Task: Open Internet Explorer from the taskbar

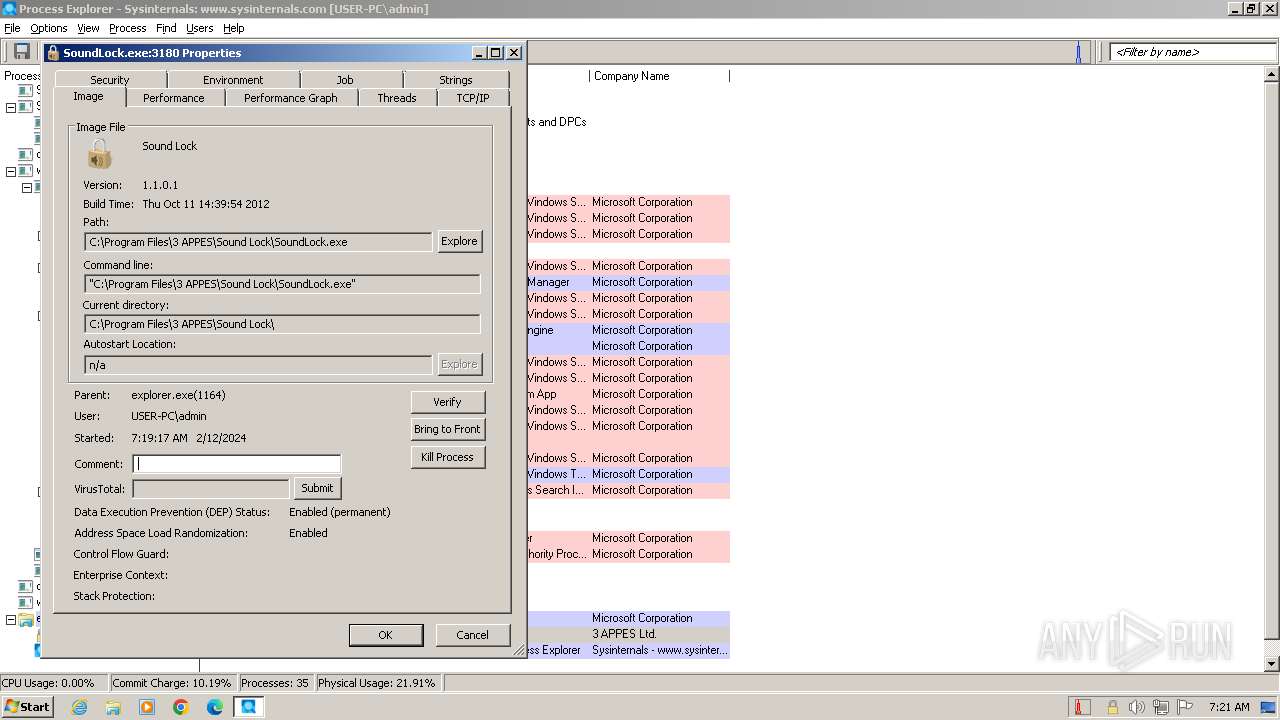Action: click(79, 707)
